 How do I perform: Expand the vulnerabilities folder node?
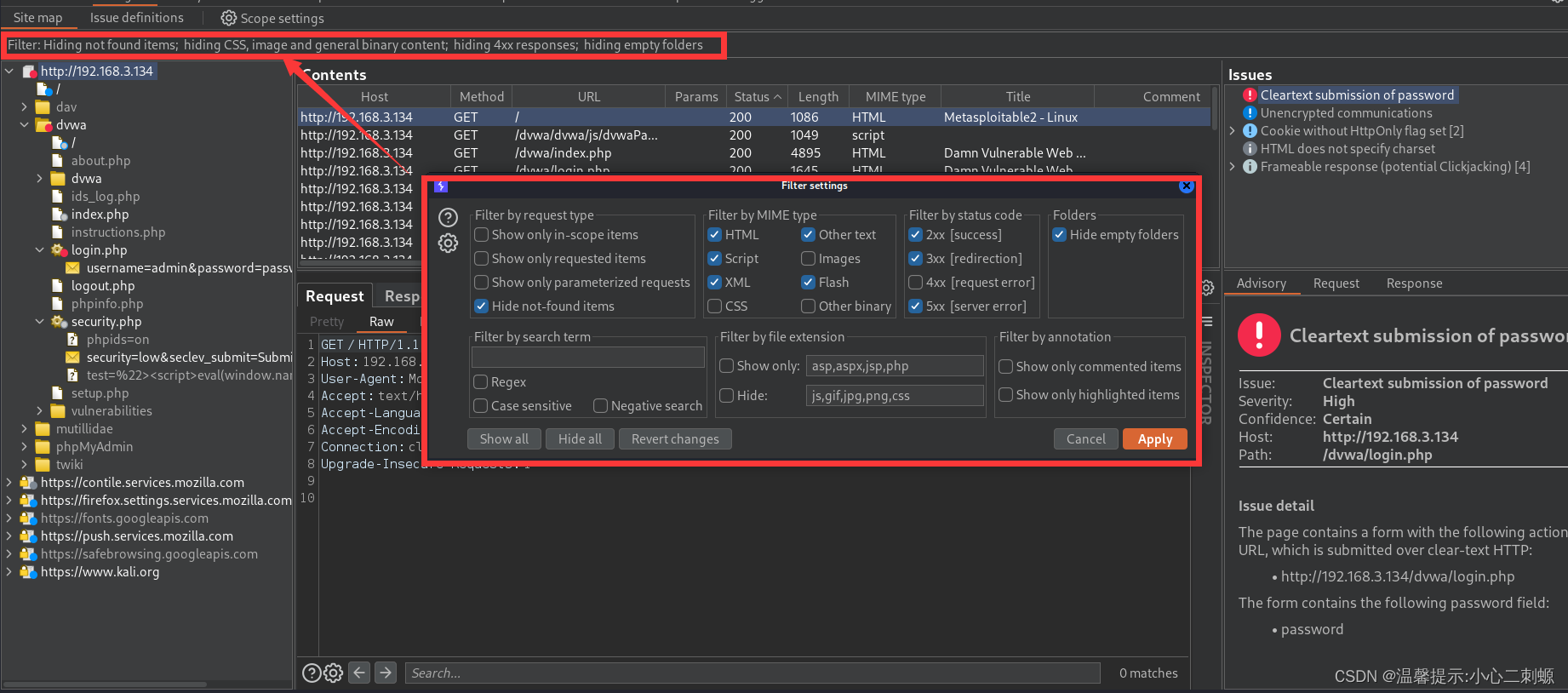(x=40, y=411)
